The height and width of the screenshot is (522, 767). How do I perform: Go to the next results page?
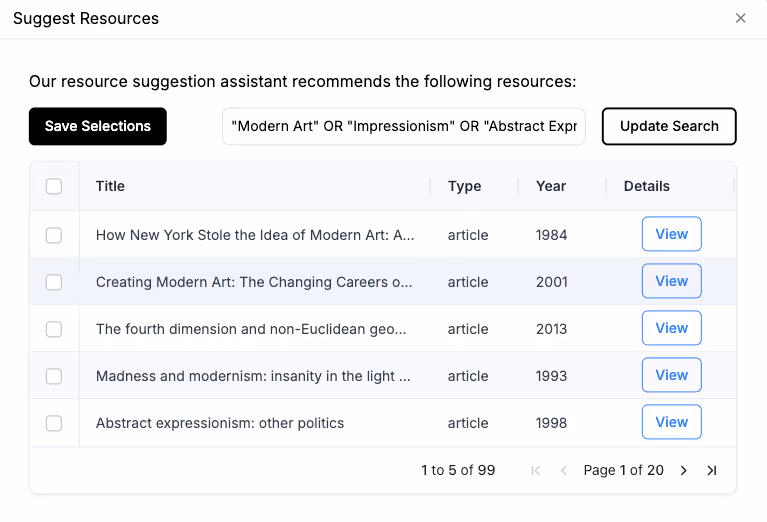pos(683,471)
